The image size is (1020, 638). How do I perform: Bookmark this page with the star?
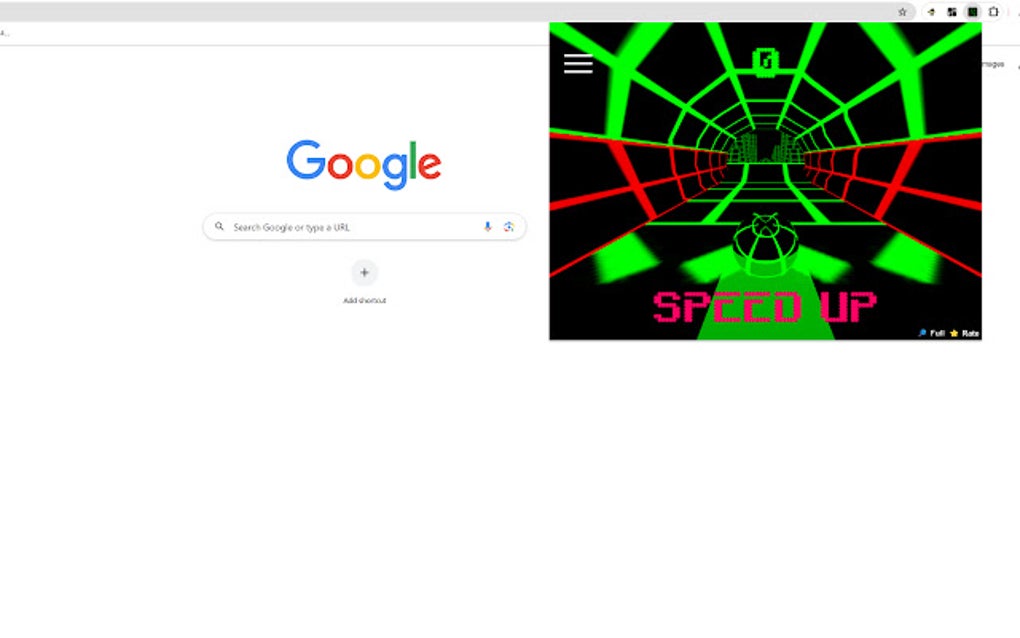pyautogui.click(x=902, y=12)
